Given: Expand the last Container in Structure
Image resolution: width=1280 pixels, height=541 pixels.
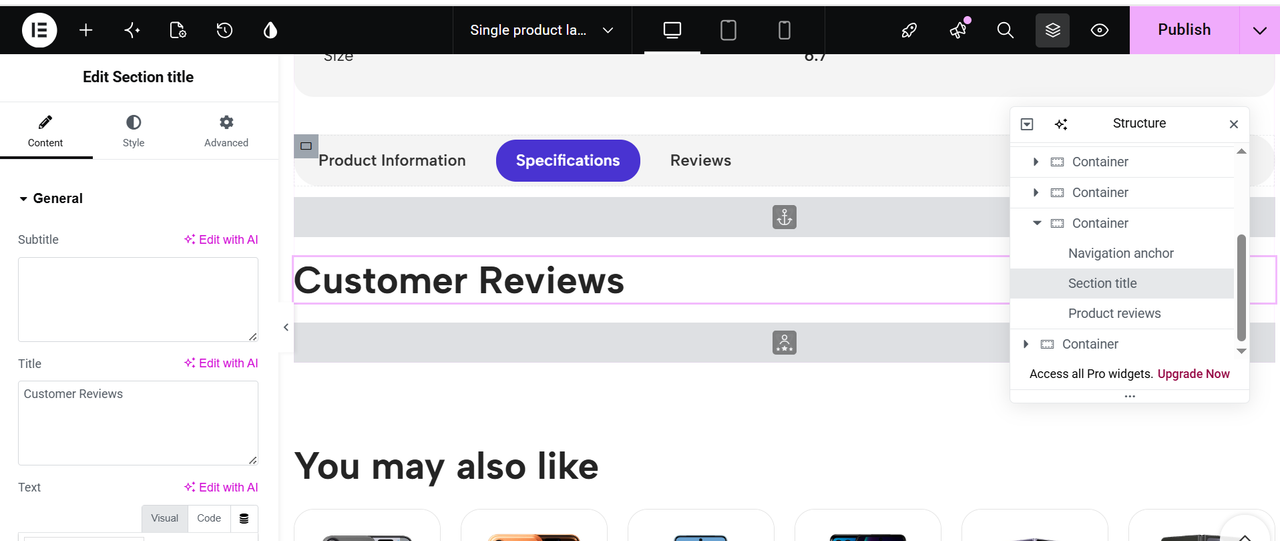Looking at the screenshot, I should [x=1026, y=344].
